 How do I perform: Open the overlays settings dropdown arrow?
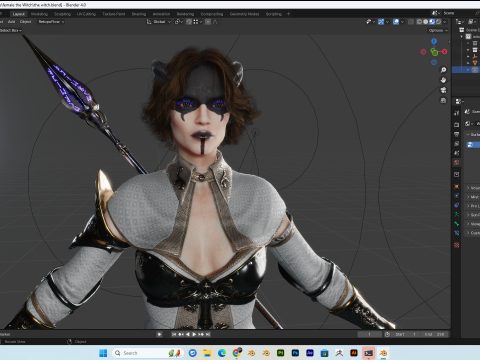402,22
